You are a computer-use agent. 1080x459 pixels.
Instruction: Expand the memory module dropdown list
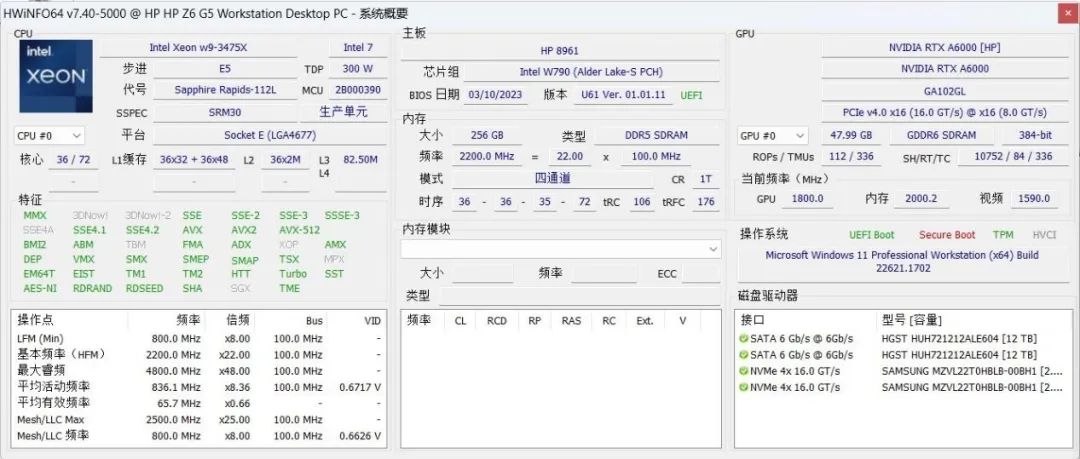[x=561, y=249]
